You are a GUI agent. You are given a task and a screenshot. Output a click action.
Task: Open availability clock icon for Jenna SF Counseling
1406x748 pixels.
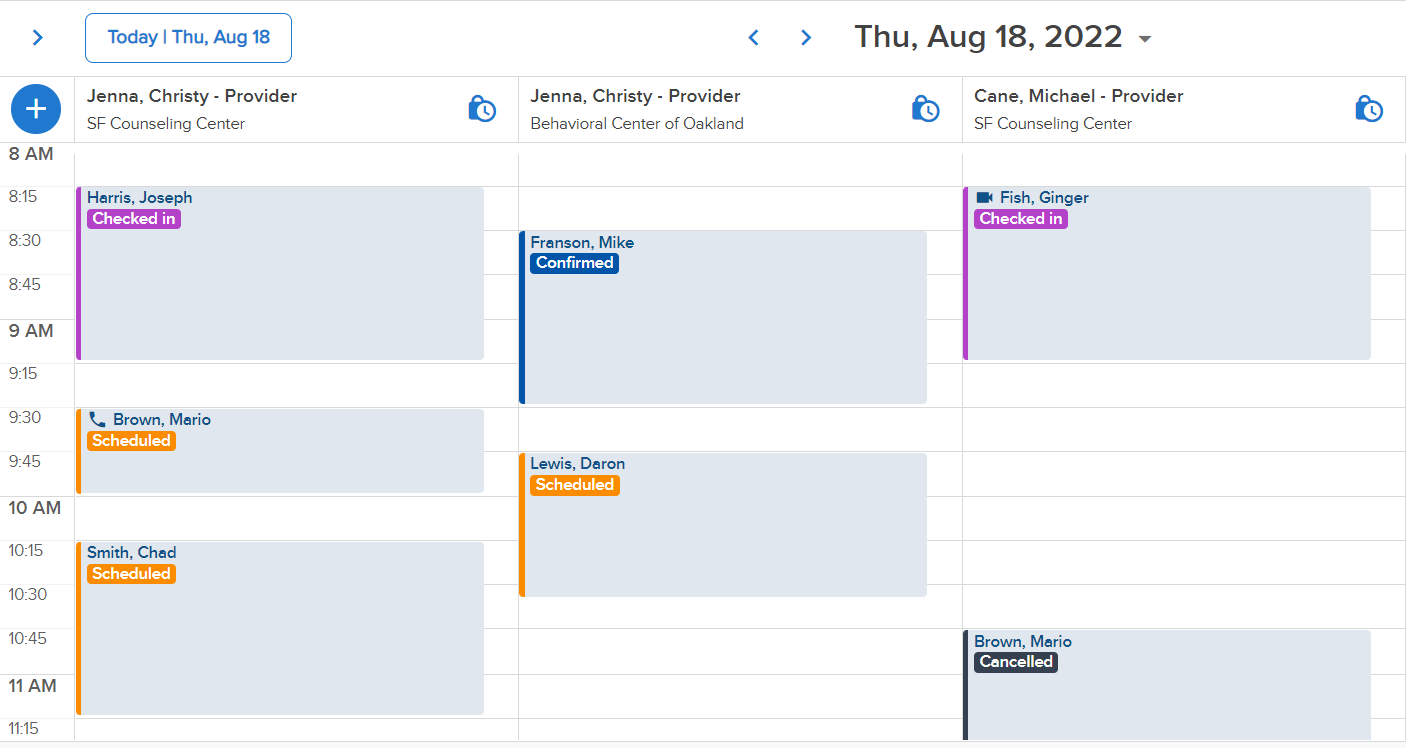tap(482, 109)
